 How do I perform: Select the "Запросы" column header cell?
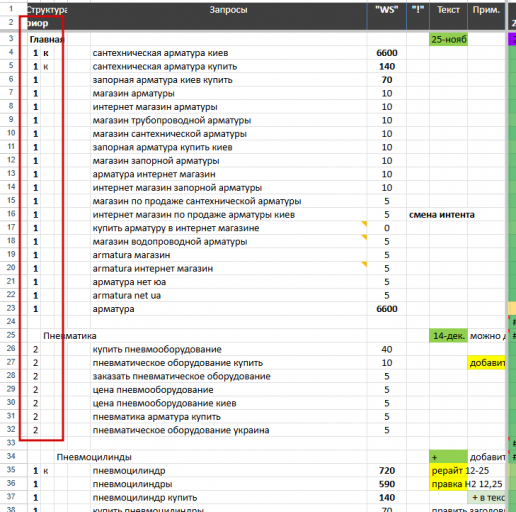228,10
